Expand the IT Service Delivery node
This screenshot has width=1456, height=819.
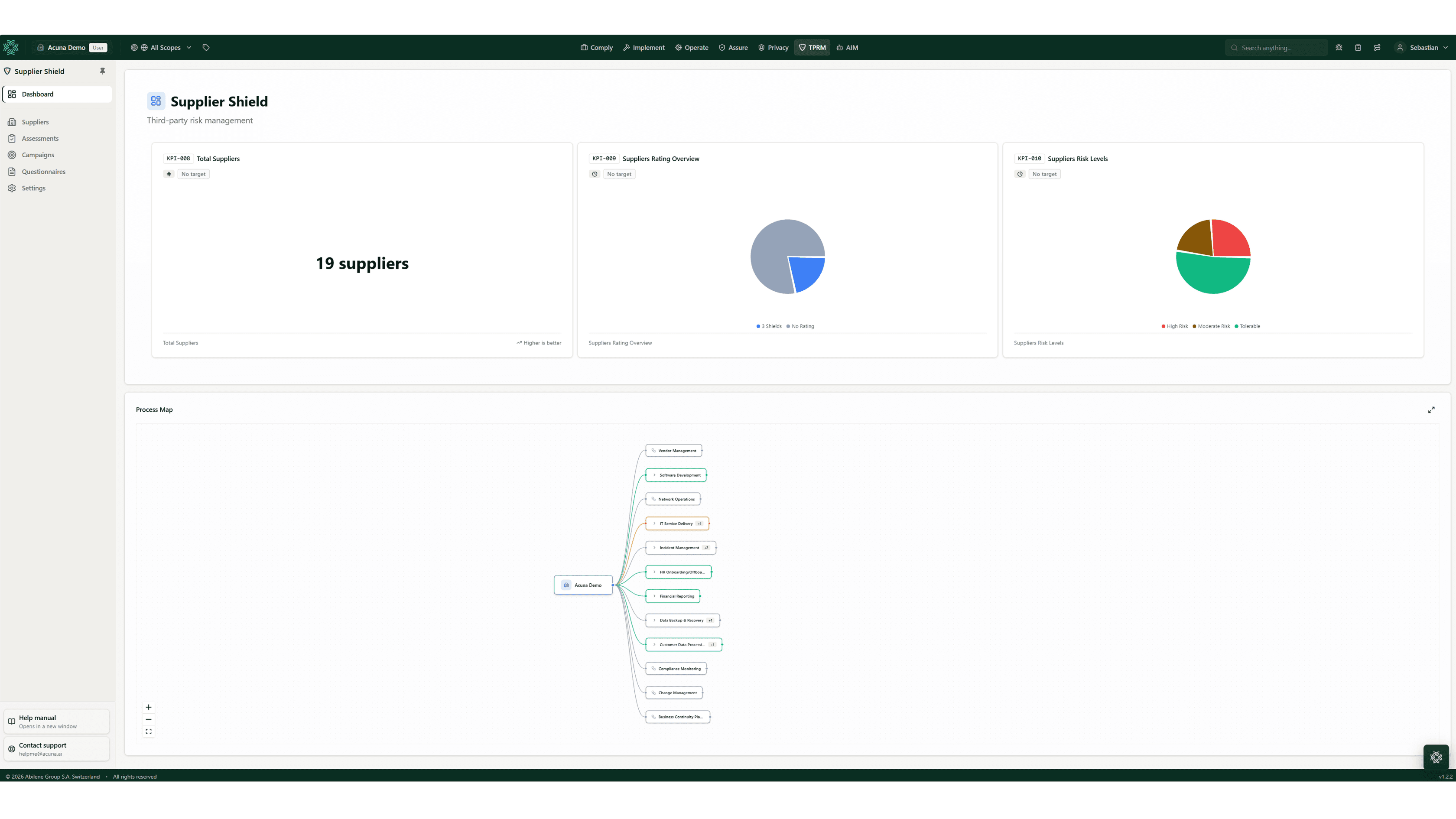pos(654,523)
